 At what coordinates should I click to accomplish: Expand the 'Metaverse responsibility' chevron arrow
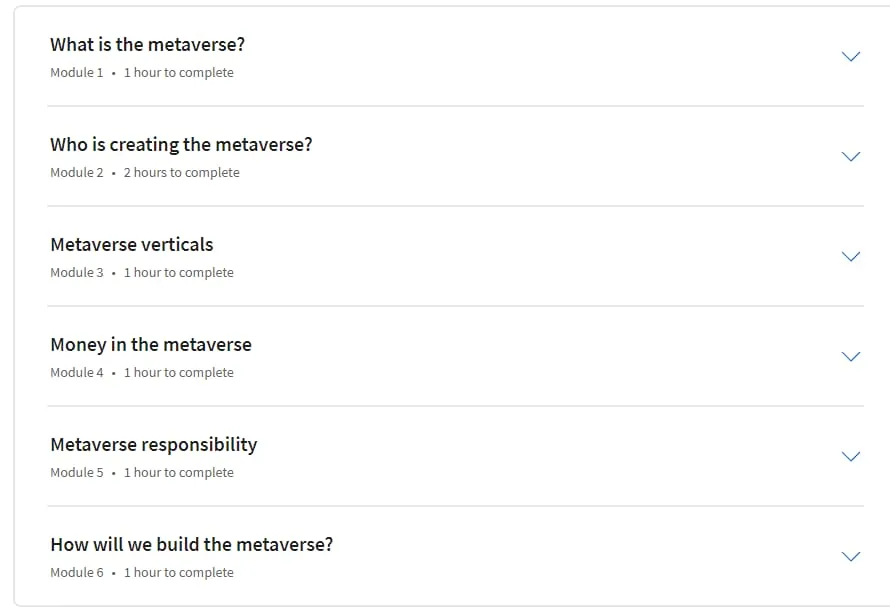tap(850, 456)
